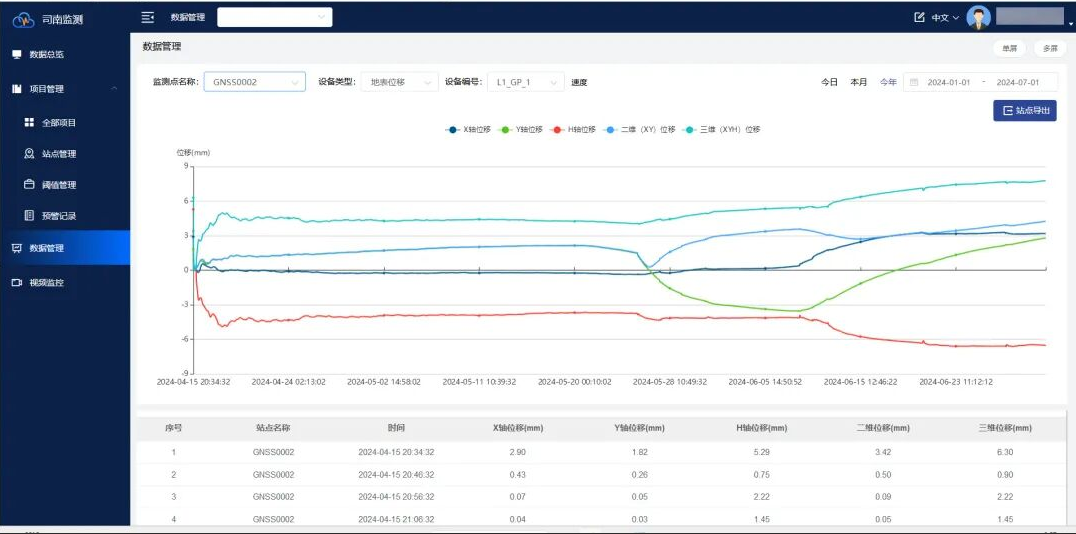Click the 数据总览 monitor icon in sidebar
The width and height of the screenshot is (1076, 534).
(x=17, y=54)
